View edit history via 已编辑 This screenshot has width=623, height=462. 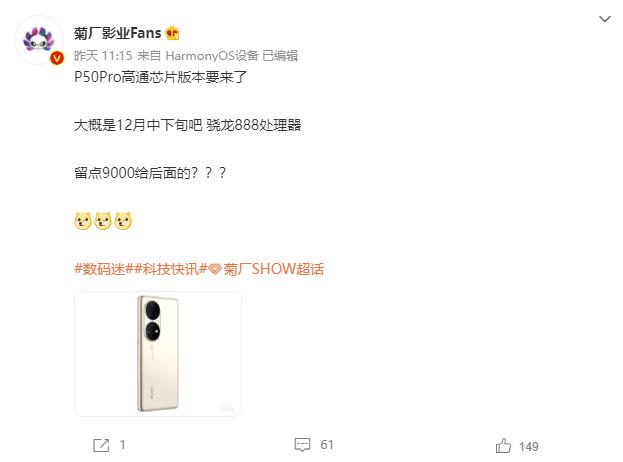[280, 56]
